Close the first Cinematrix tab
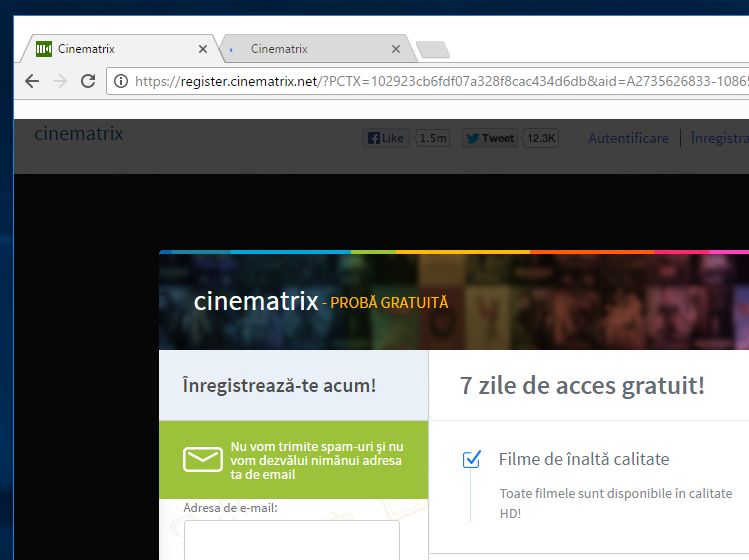749x560 pixels. [203, 49]
